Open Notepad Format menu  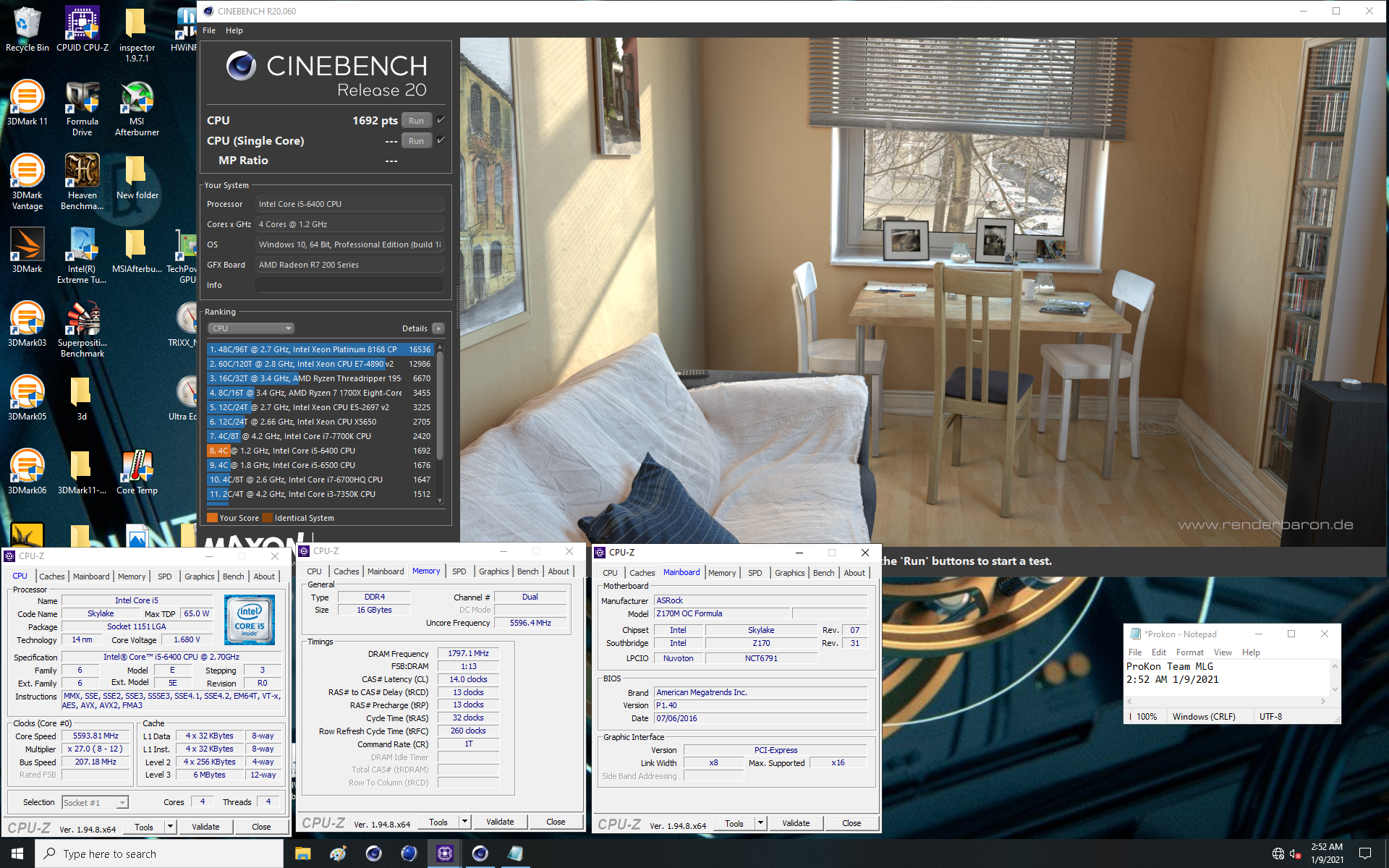[1189, 652]
